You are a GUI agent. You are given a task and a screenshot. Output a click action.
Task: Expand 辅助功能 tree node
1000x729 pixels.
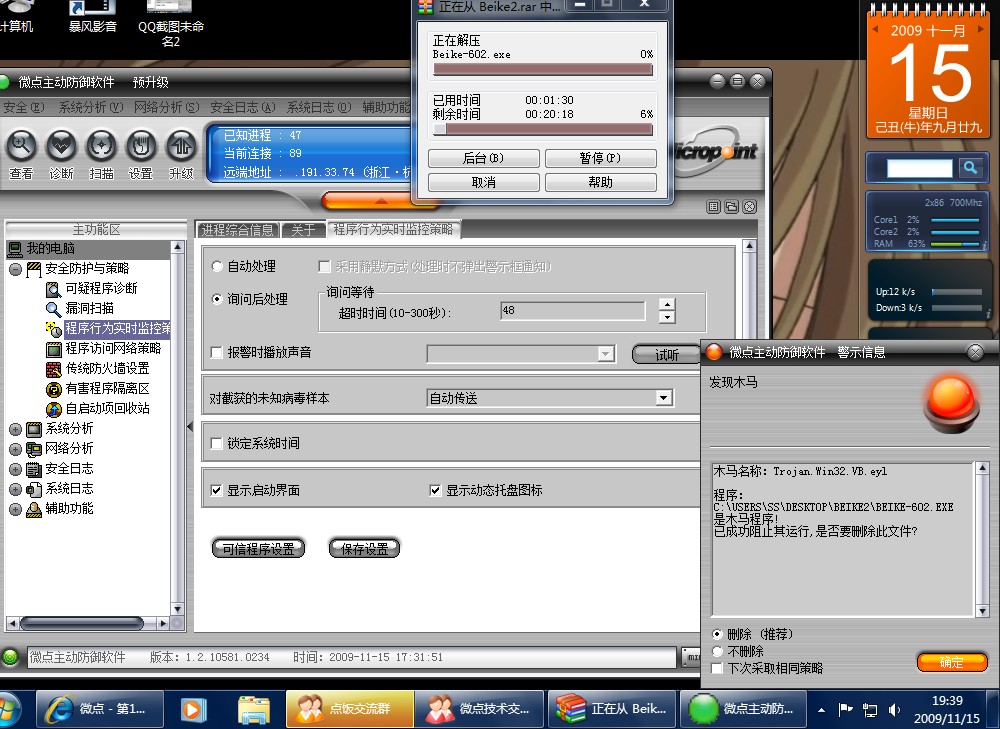[16, 509]
